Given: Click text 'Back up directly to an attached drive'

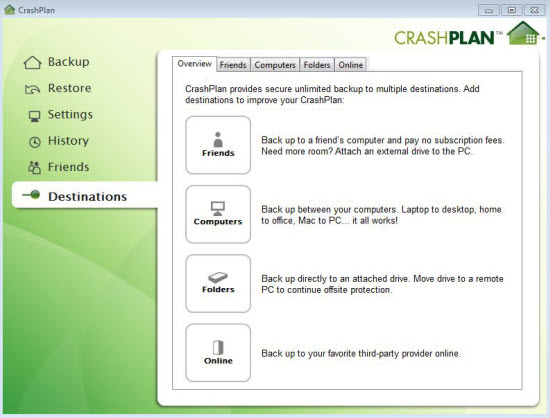Looking at the screenshot, I should click(x=335, y=279).
